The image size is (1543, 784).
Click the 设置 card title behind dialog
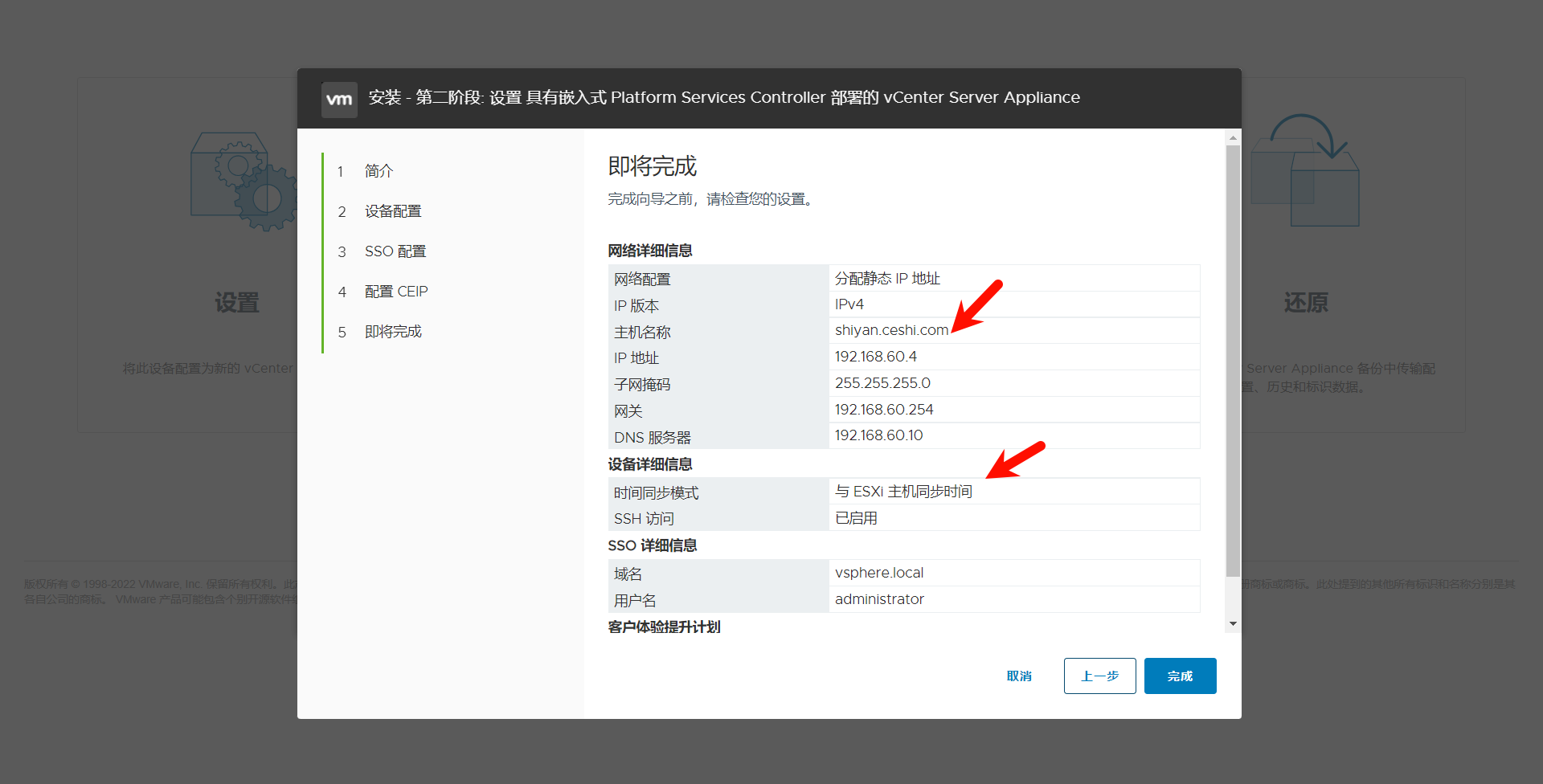click(236, 303)
